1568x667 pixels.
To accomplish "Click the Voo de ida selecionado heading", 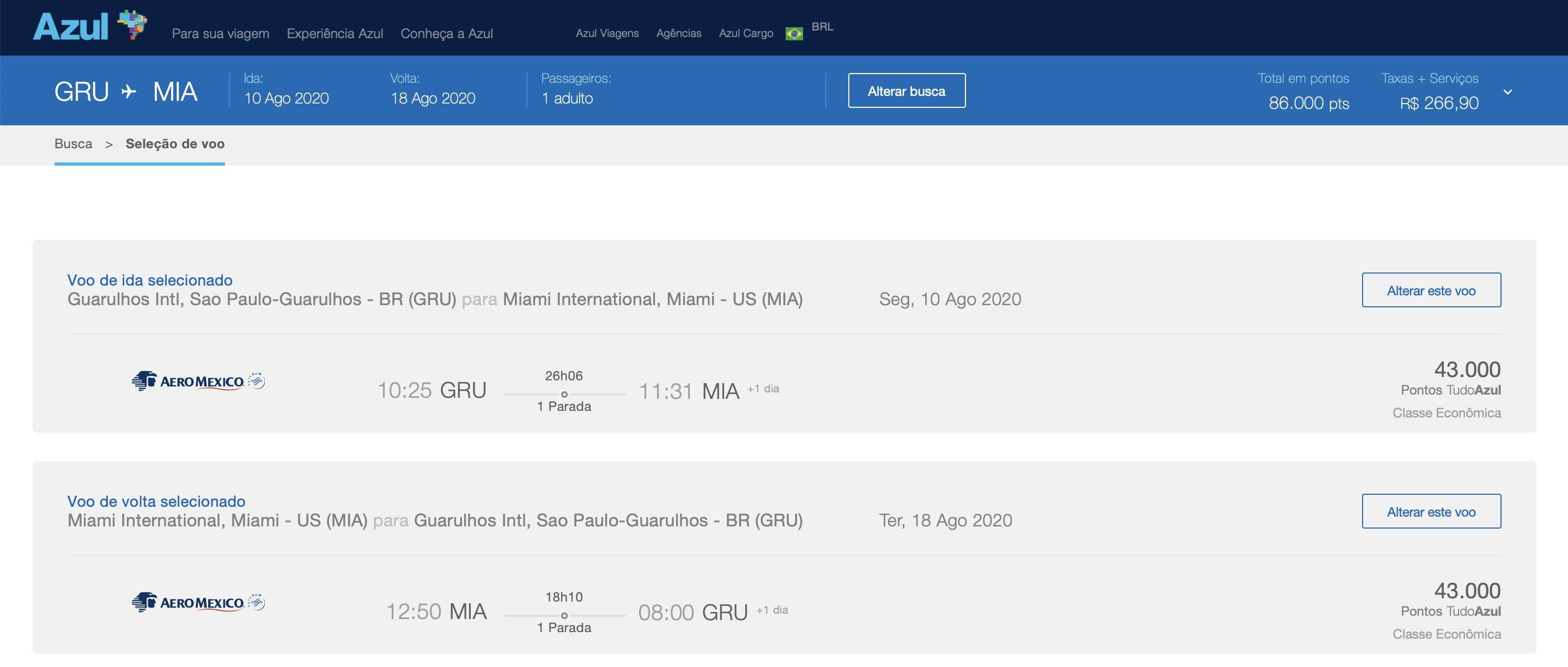I will (150, 280).
